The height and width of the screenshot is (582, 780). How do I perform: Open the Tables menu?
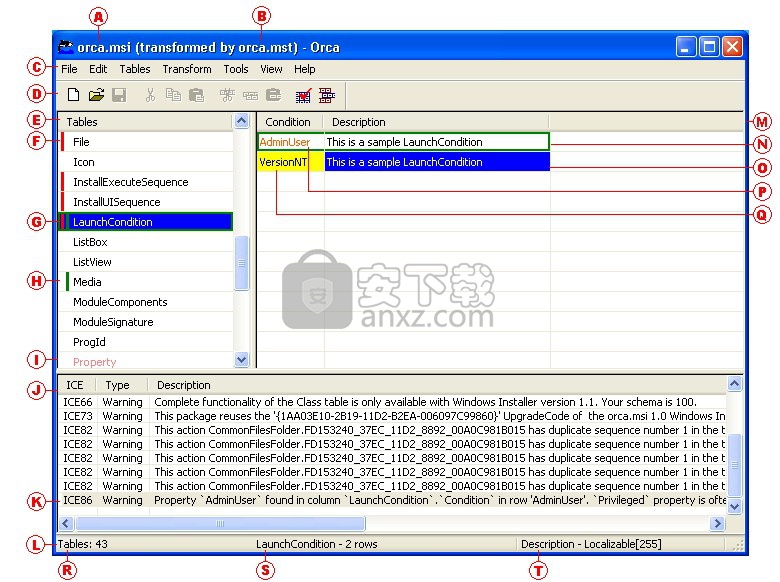(135, 69)
